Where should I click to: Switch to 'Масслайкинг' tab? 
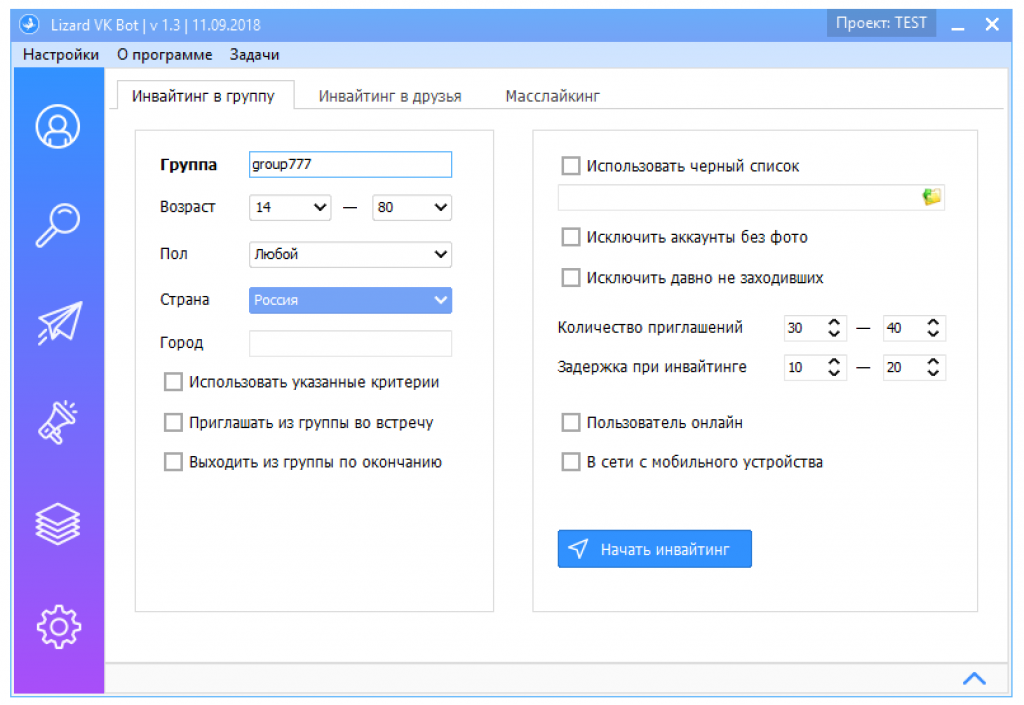[552, 96]
